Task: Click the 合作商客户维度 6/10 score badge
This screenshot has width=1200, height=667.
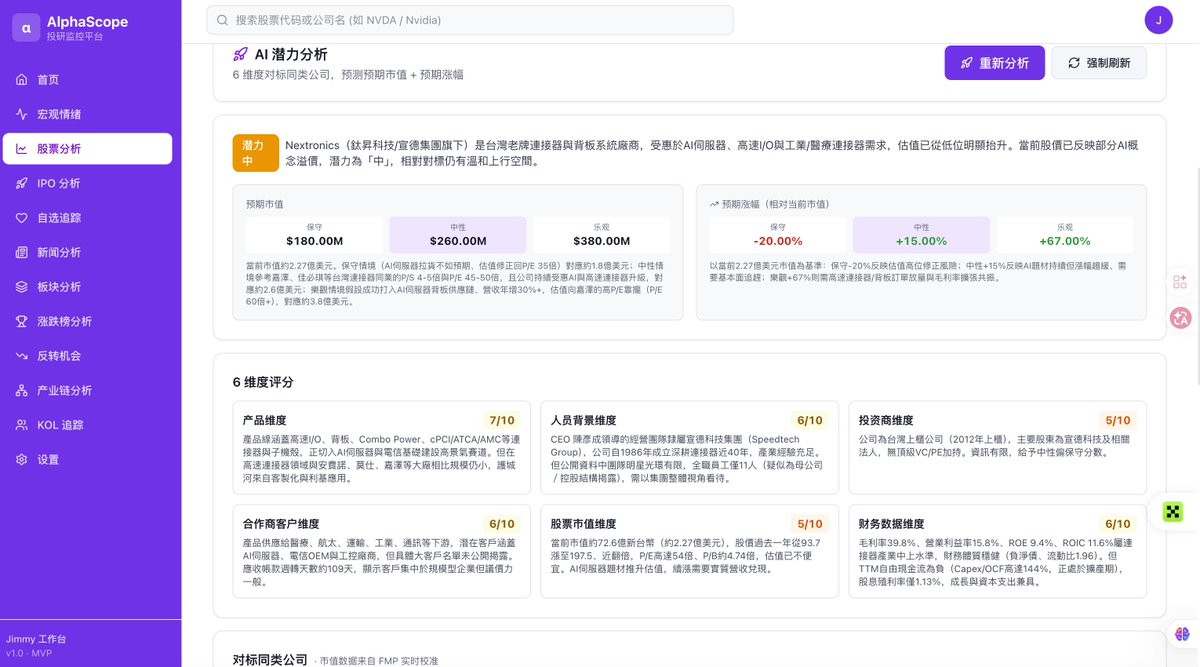Action: point(502,524)
